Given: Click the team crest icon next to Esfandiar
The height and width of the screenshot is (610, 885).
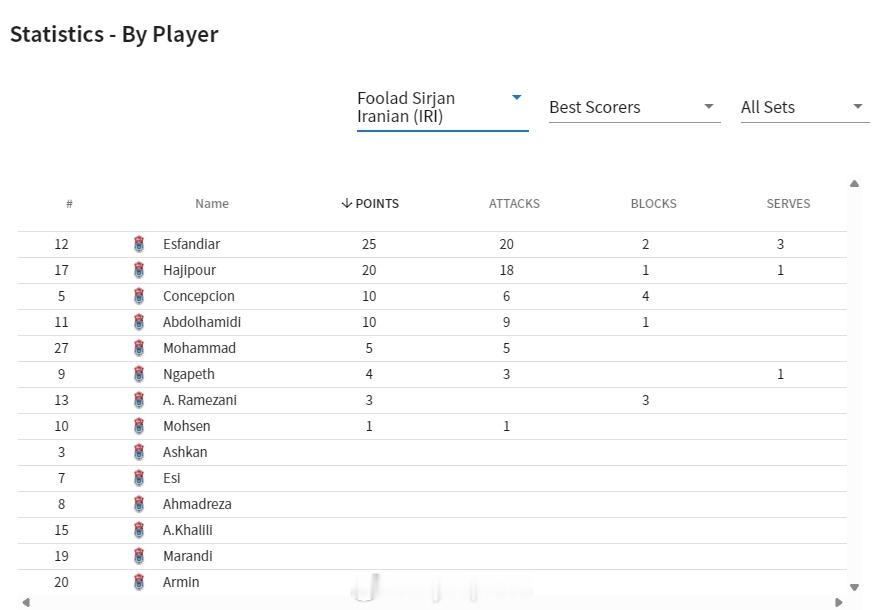Looking at the screenshot, I should (x=139, y=244).
